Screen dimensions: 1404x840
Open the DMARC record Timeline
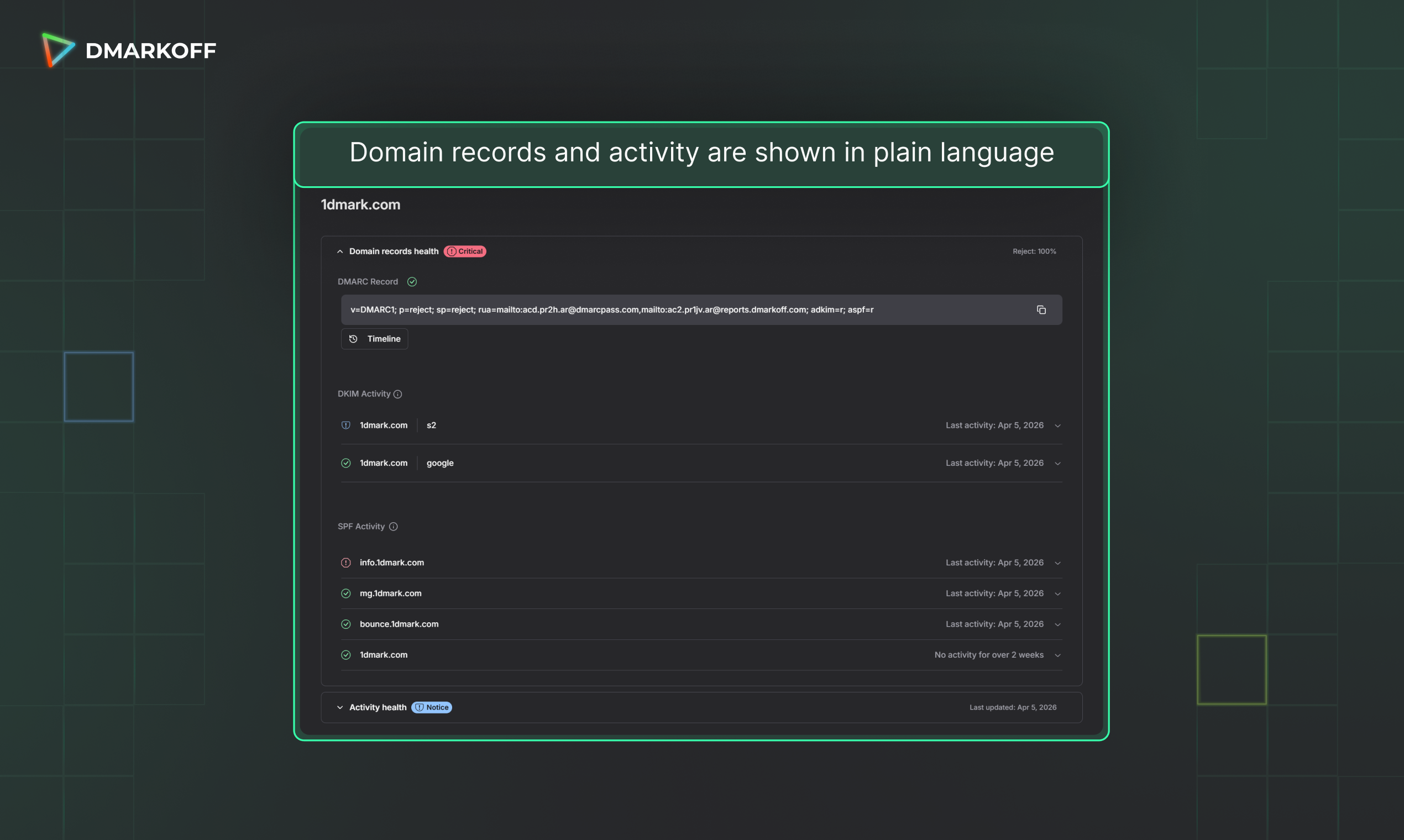375,339
